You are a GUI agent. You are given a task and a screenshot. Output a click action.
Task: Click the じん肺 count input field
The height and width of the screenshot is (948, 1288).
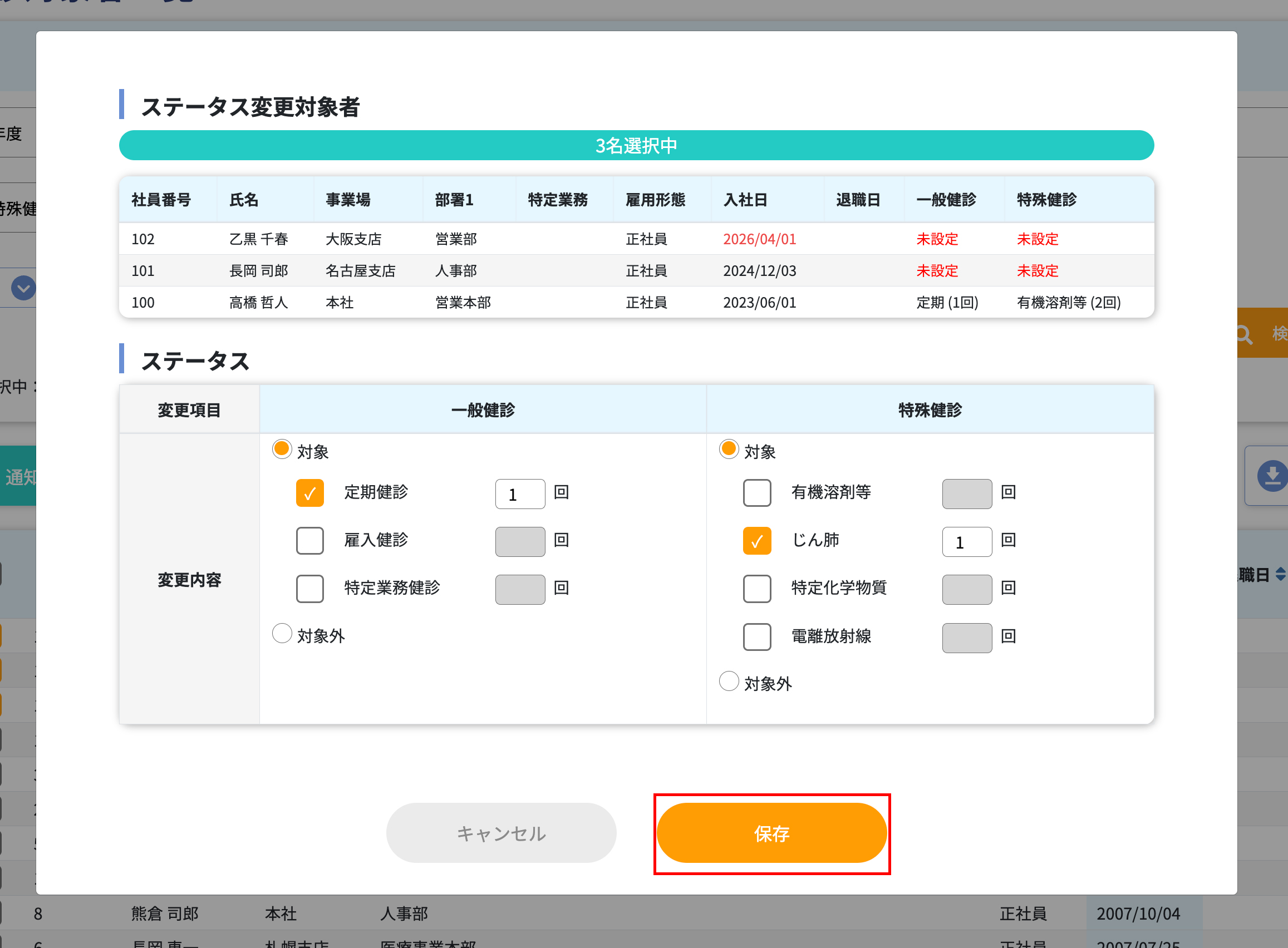pos(967,542)
